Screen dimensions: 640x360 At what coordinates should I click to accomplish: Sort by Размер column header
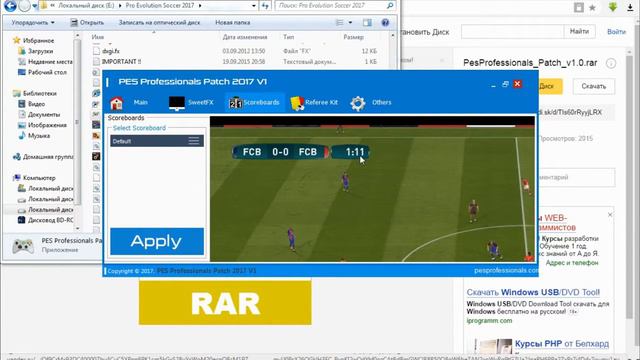point(353,37)
